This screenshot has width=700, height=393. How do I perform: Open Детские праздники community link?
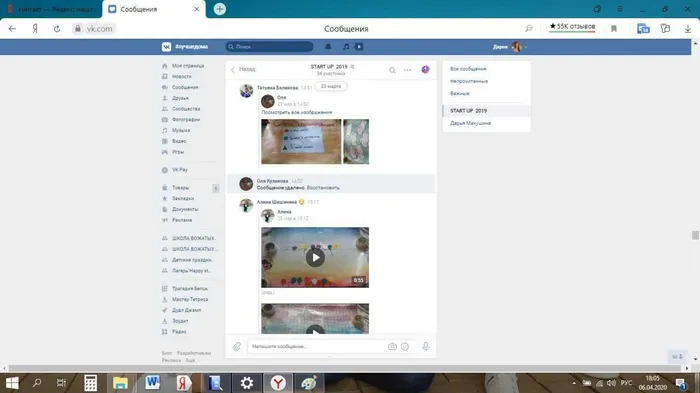pyautogui.click(x=192, y=259)
